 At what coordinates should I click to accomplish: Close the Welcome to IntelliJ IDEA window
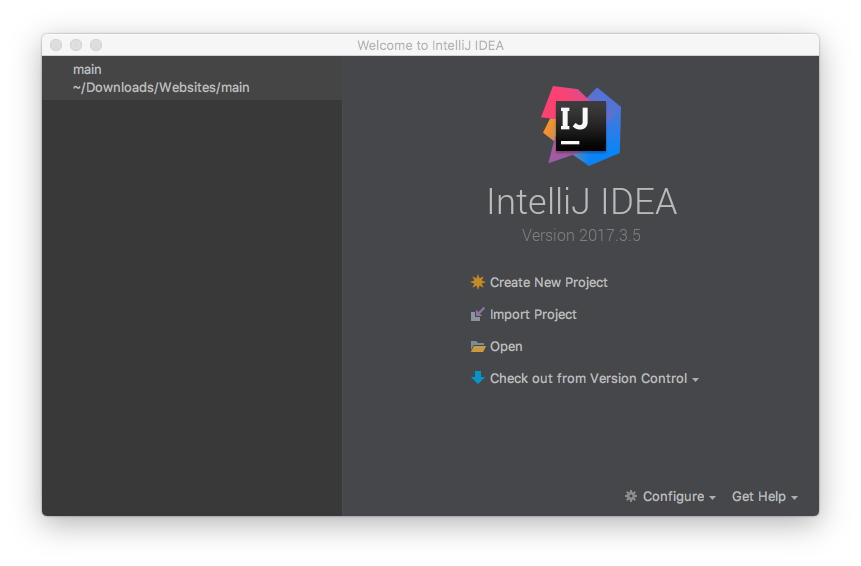(56, 45)
